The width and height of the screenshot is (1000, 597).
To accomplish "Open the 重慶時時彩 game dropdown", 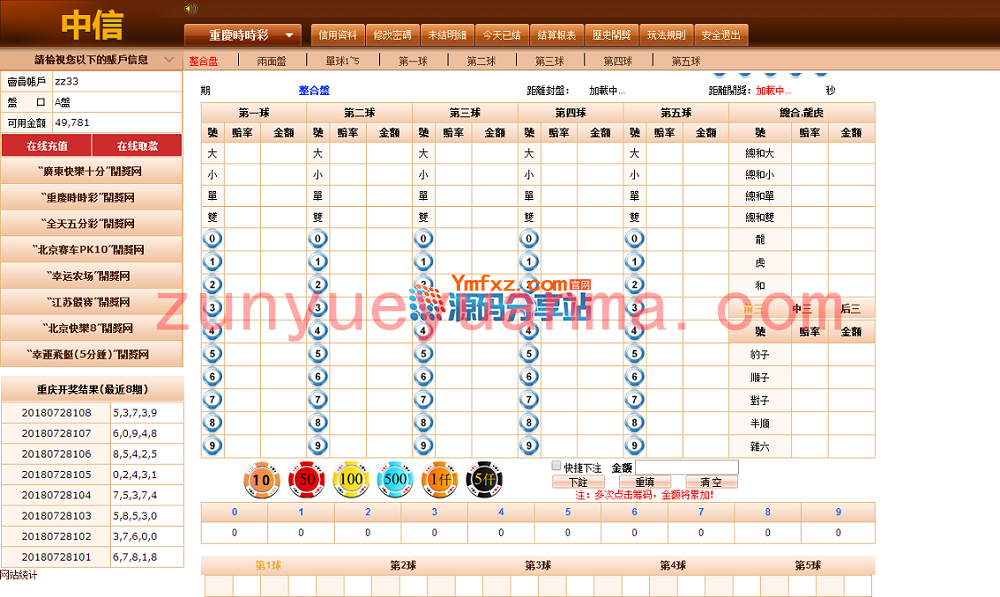I will (x=242, y=35).
